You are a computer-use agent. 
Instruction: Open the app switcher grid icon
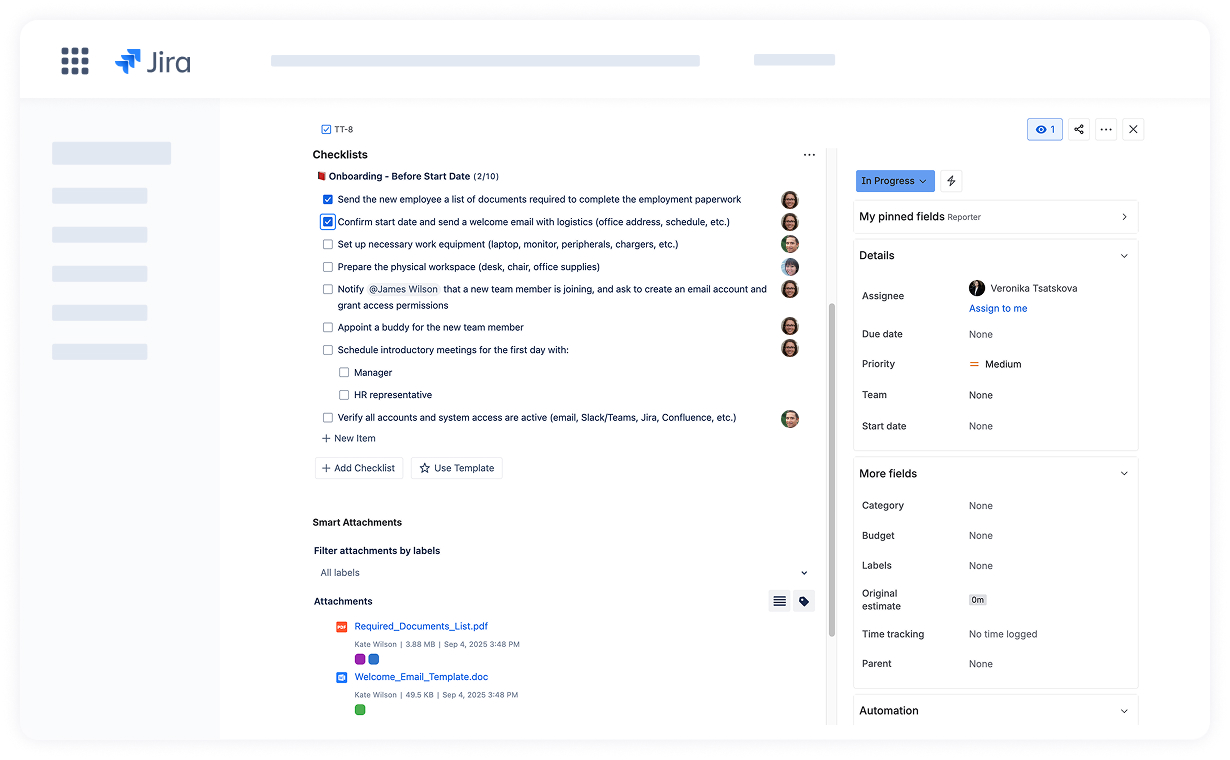click(x=75, y=61)
